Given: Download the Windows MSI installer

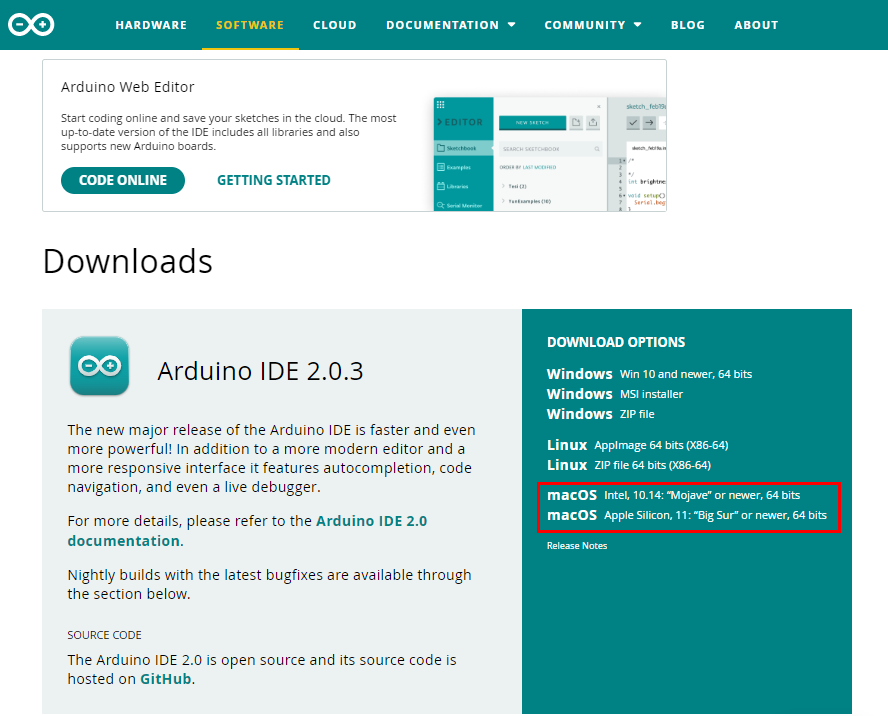Looking at the screenshot, I should [x=614, y=394].
